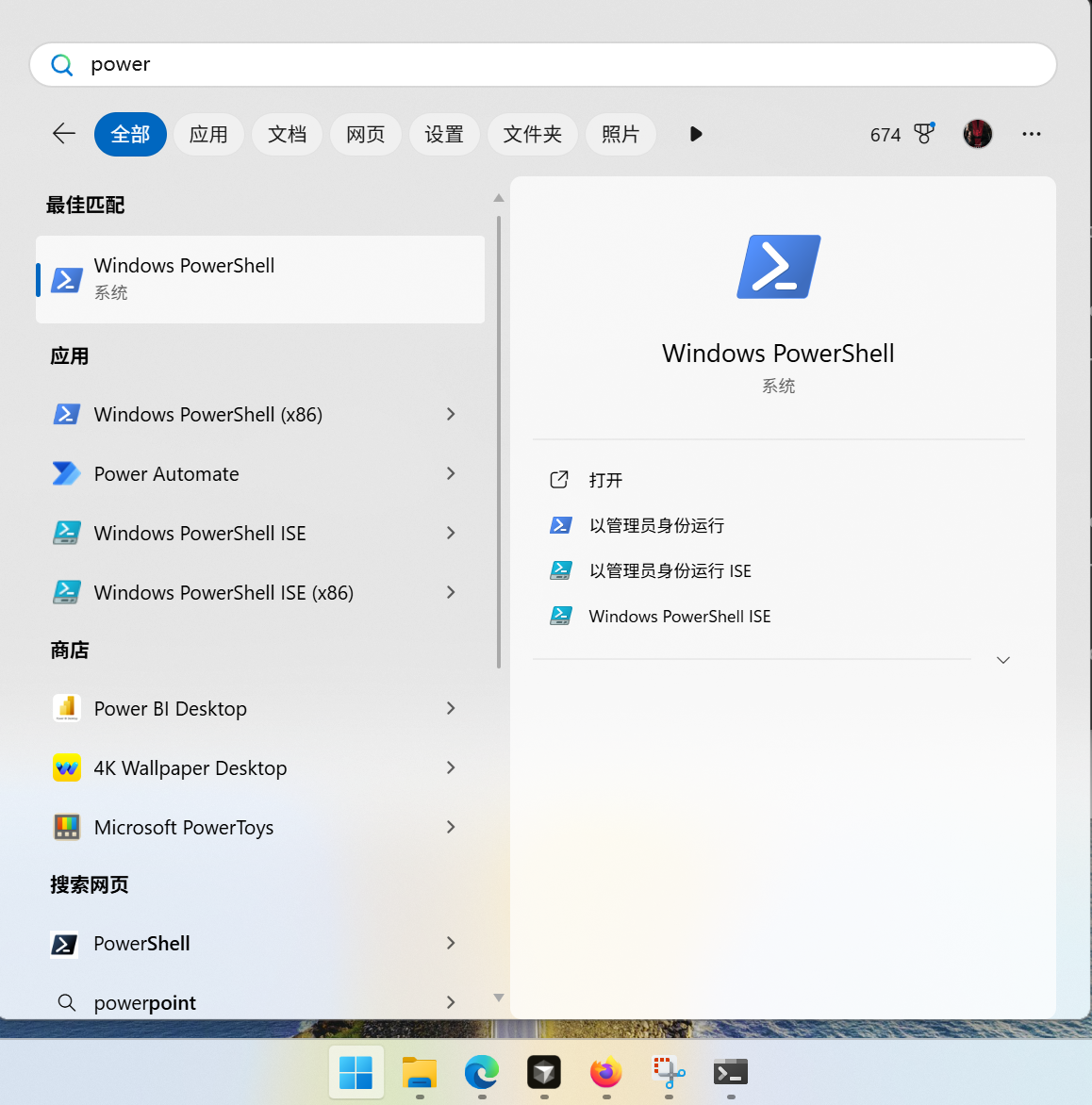The width and height of the screenshot is (1092, 1105).
Task: Open Firefox from the taskbar
Action: coord(606,1072)
